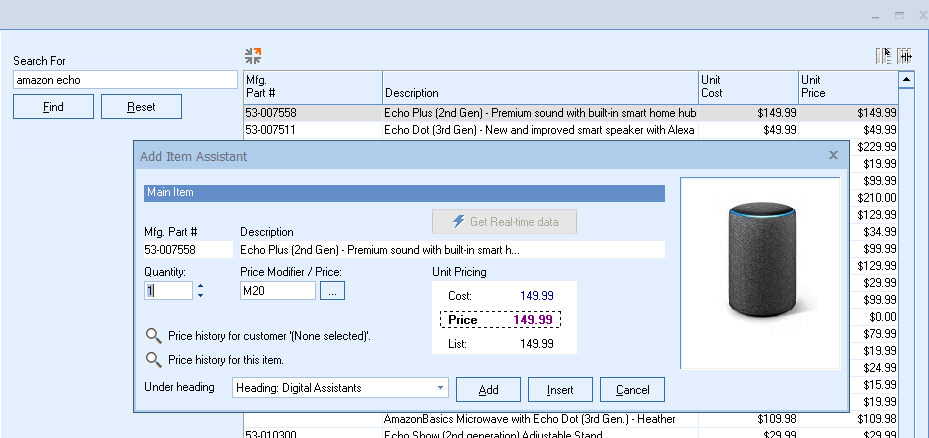
Task: Sort by the Unit Cost column header
Action: [747, 86]
